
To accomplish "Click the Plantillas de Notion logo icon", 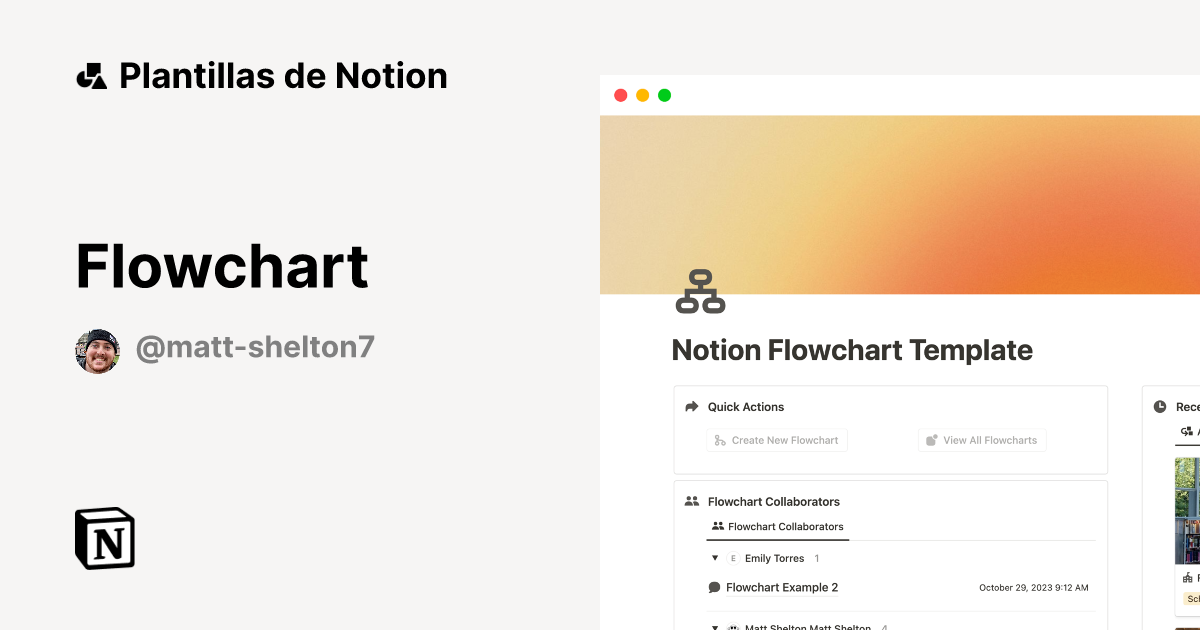I will coord(93,74).
